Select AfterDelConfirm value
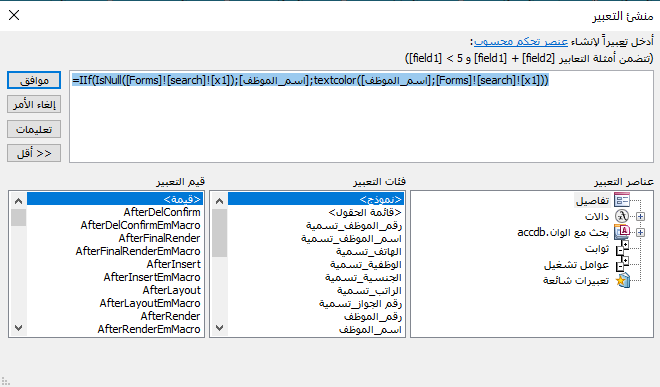 (x=115, y=212)
